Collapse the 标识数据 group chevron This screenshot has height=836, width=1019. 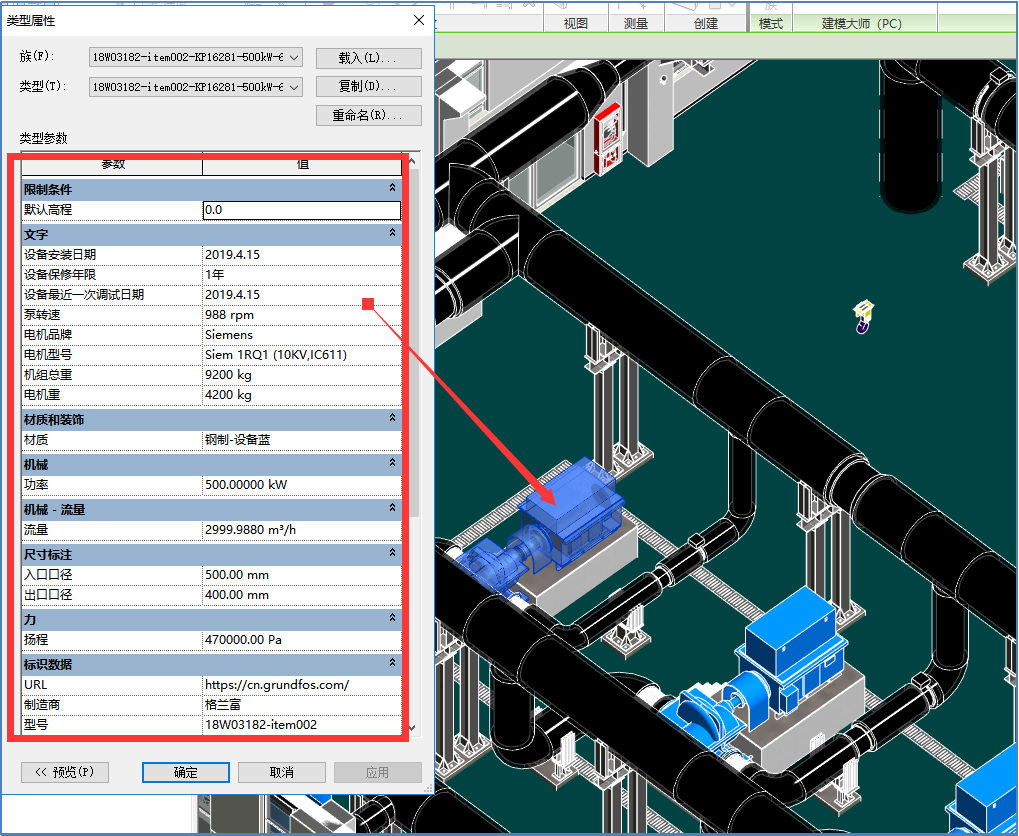[x=393, y=663]
